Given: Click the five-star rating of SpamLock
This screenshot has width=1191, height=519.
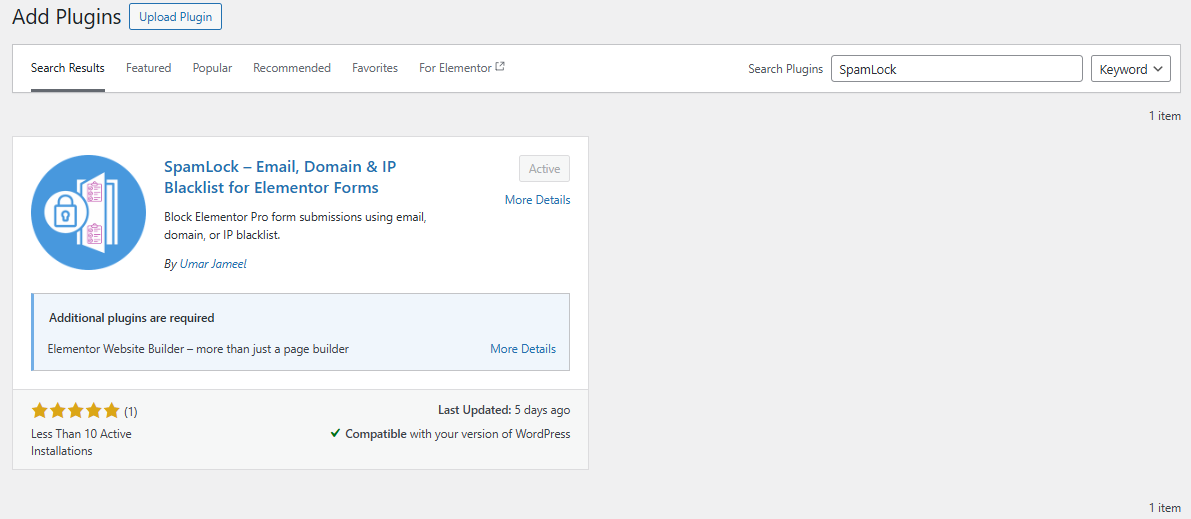Looking at the screenshot, I should [75, 411].
